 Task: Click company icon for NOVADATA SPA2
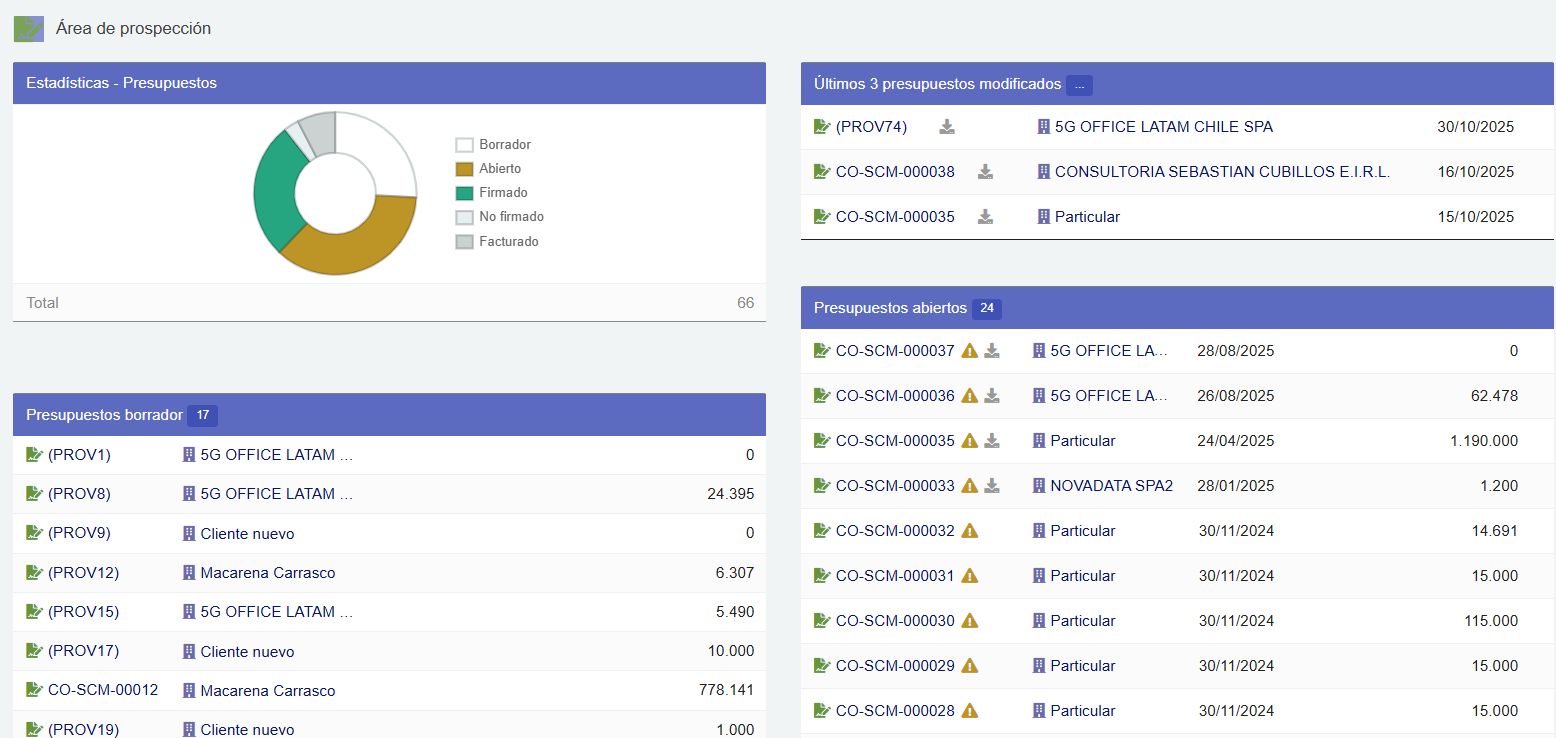tap(1039, 486)
